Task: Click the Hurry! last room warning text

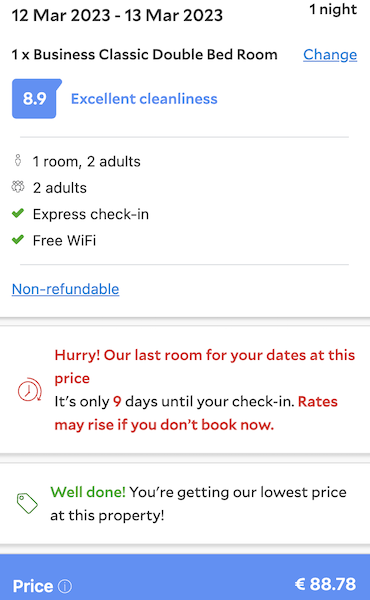Action: point(205,367)
